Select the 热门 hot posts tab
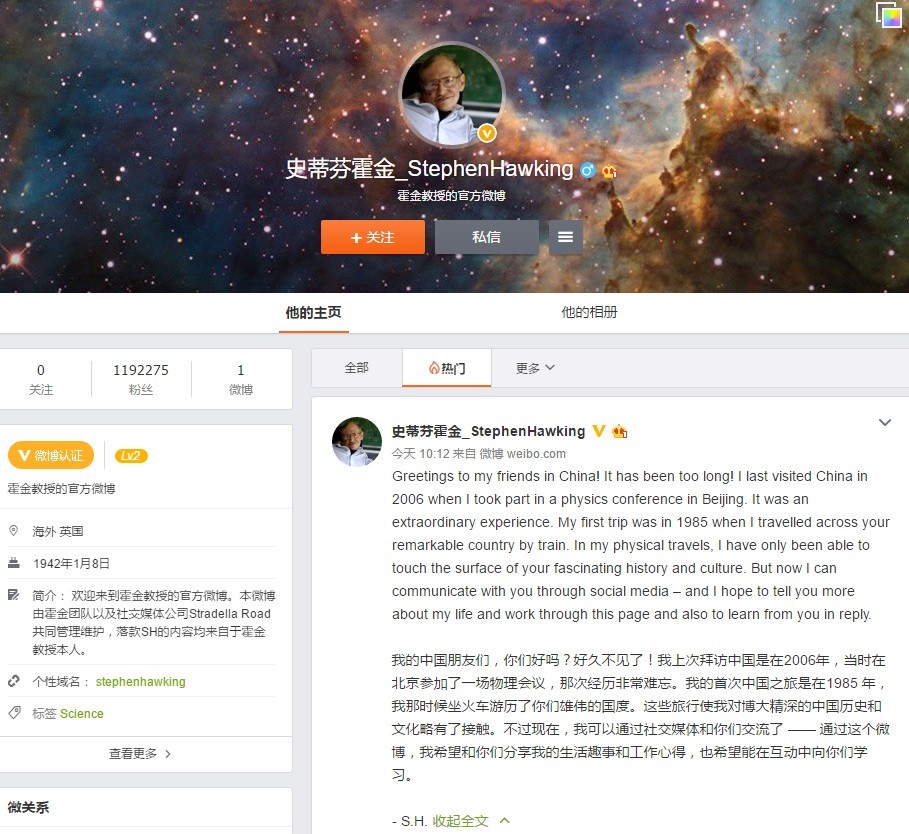The height and width of the screenshot is (834, 909). point(447,368)
